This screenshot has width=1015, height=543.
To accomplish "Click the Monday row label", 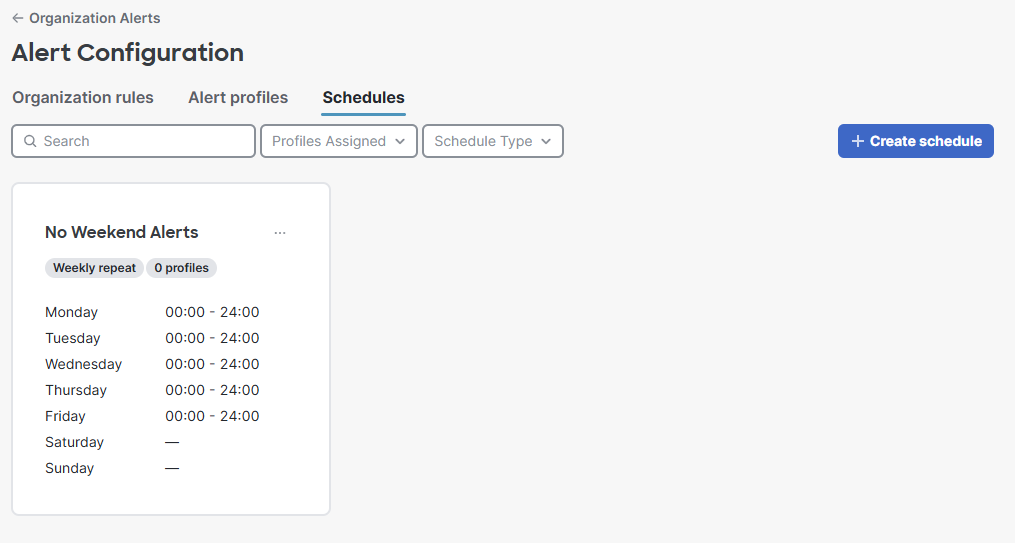I will (x=71, y=312).
